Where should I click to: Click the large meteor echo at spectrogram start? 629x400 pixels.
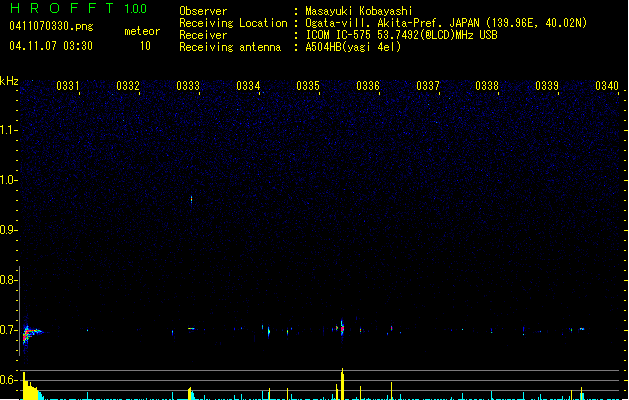(x=31, y=333)
